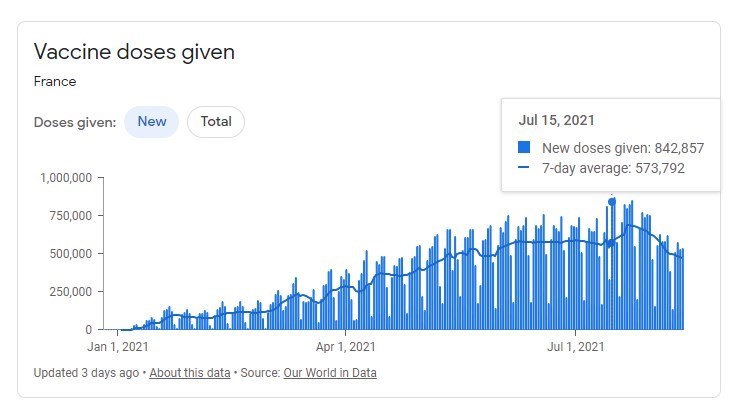Viewport: 737px width, 413px height.
Task: Click 7-day average: 573,792 tooltip text
Action: pos(614,169)
